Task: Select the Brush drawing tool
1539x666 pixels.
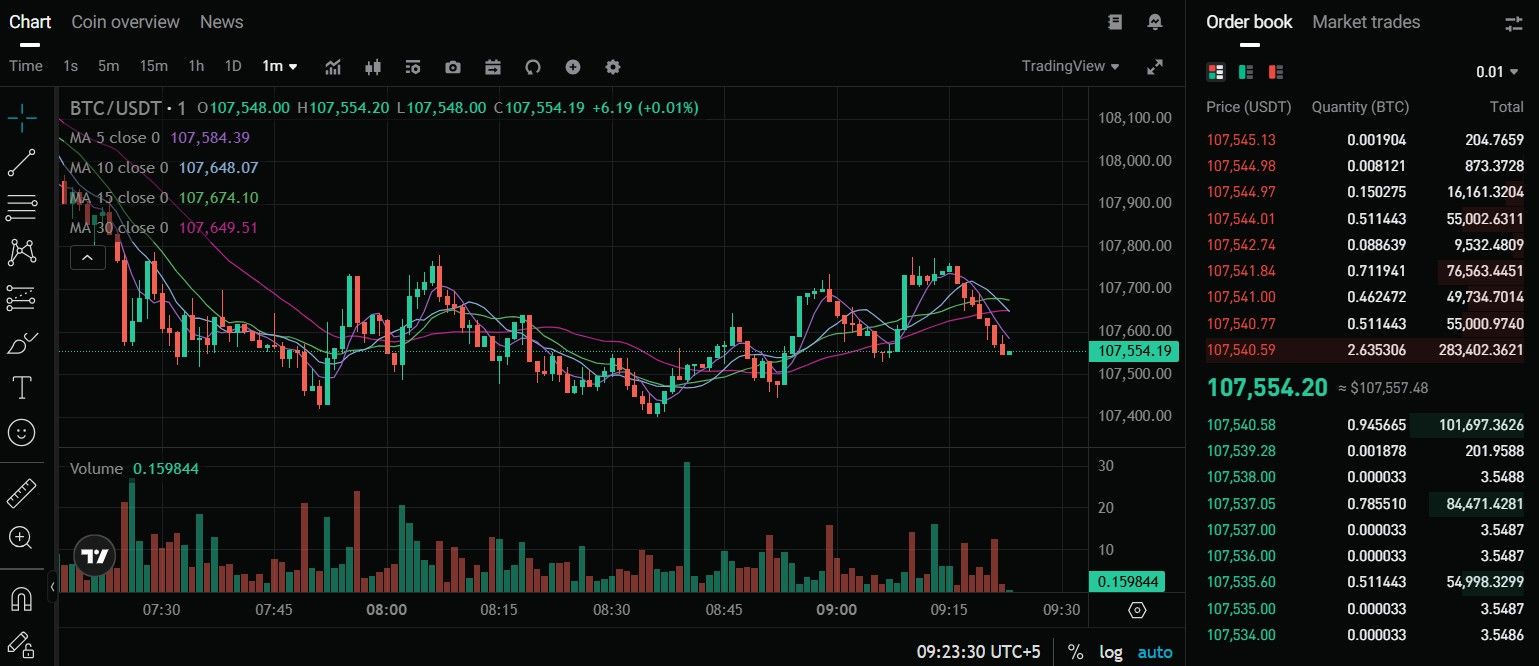Action: click(22, 342)
